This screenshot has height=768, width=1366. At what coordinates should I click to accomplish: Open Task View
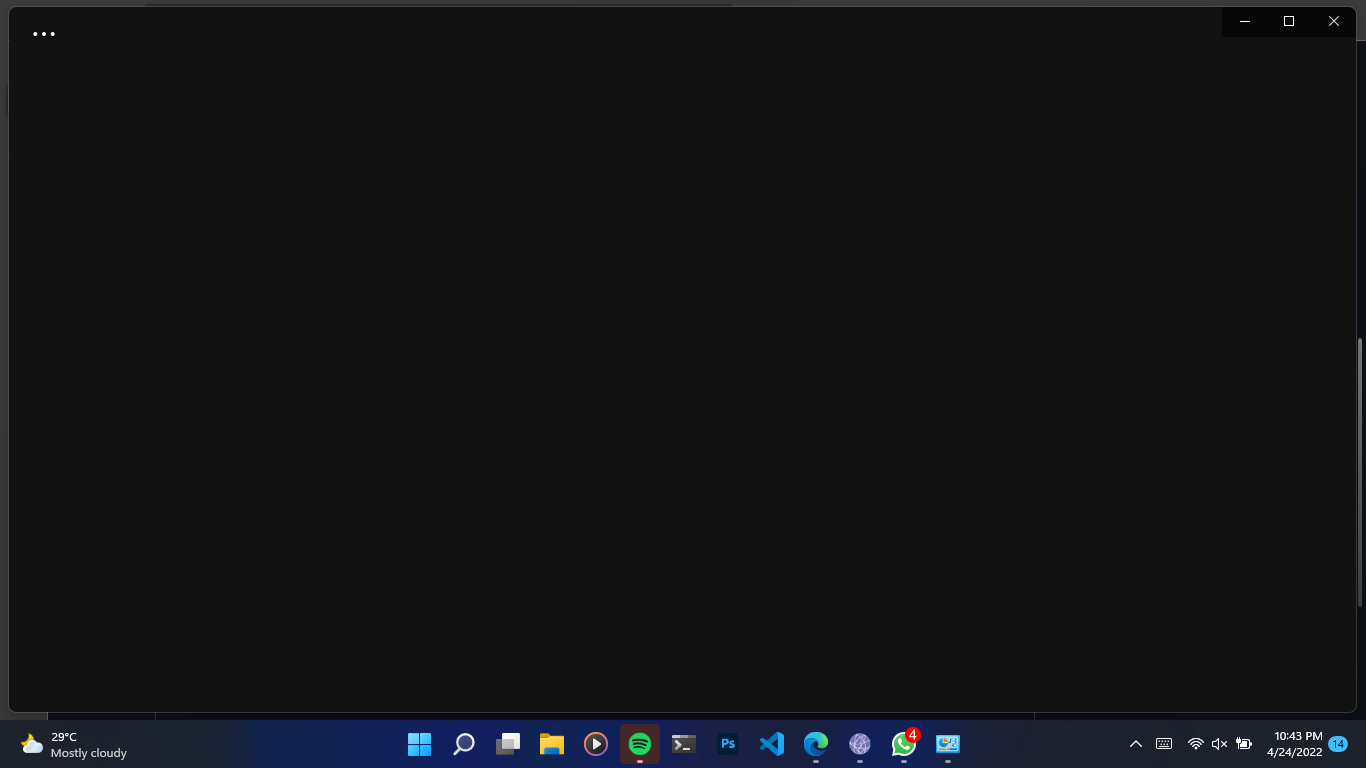507,744
